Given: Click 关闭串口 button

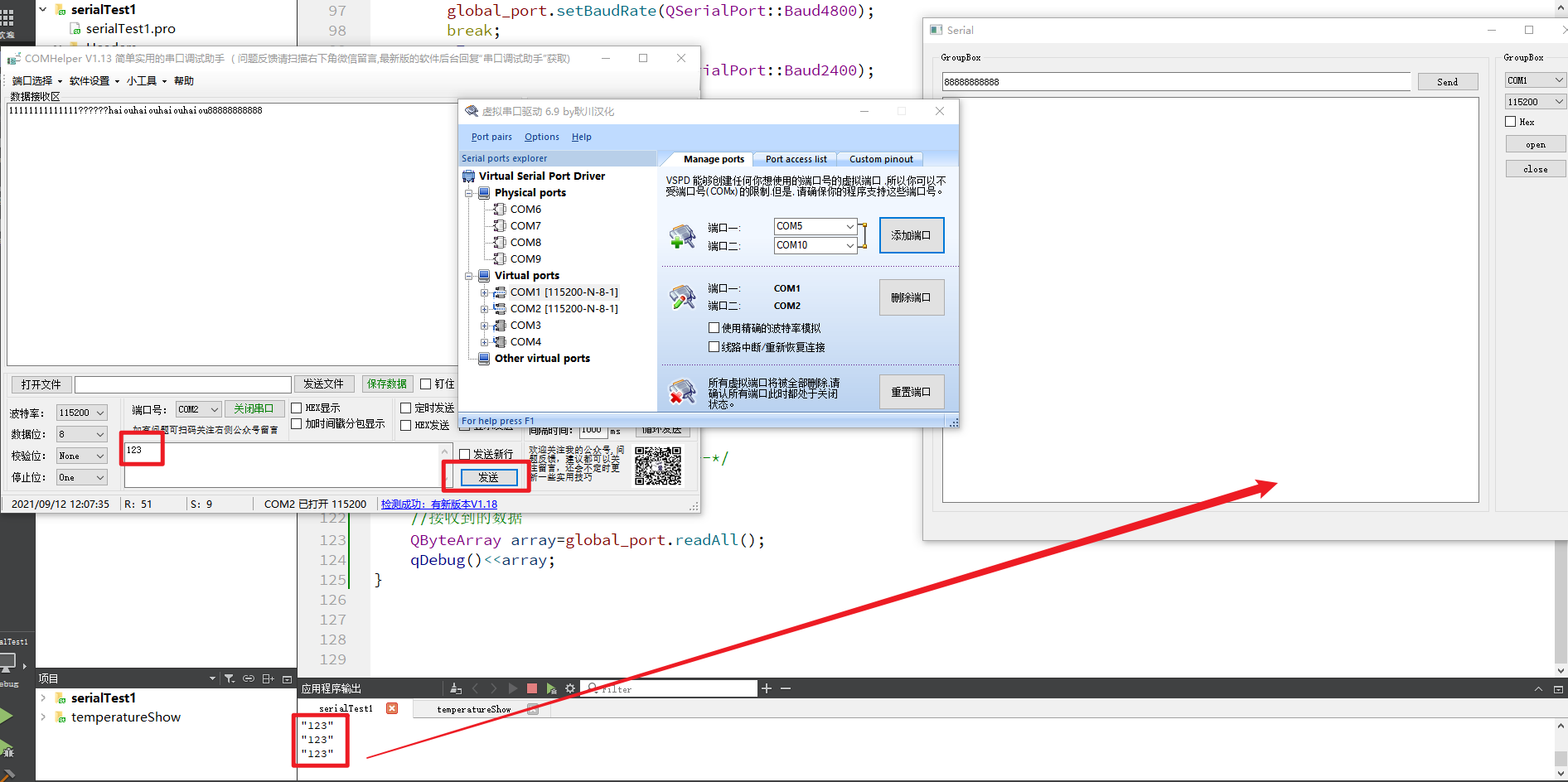Looking at the screenshot, I should point(254,408).
